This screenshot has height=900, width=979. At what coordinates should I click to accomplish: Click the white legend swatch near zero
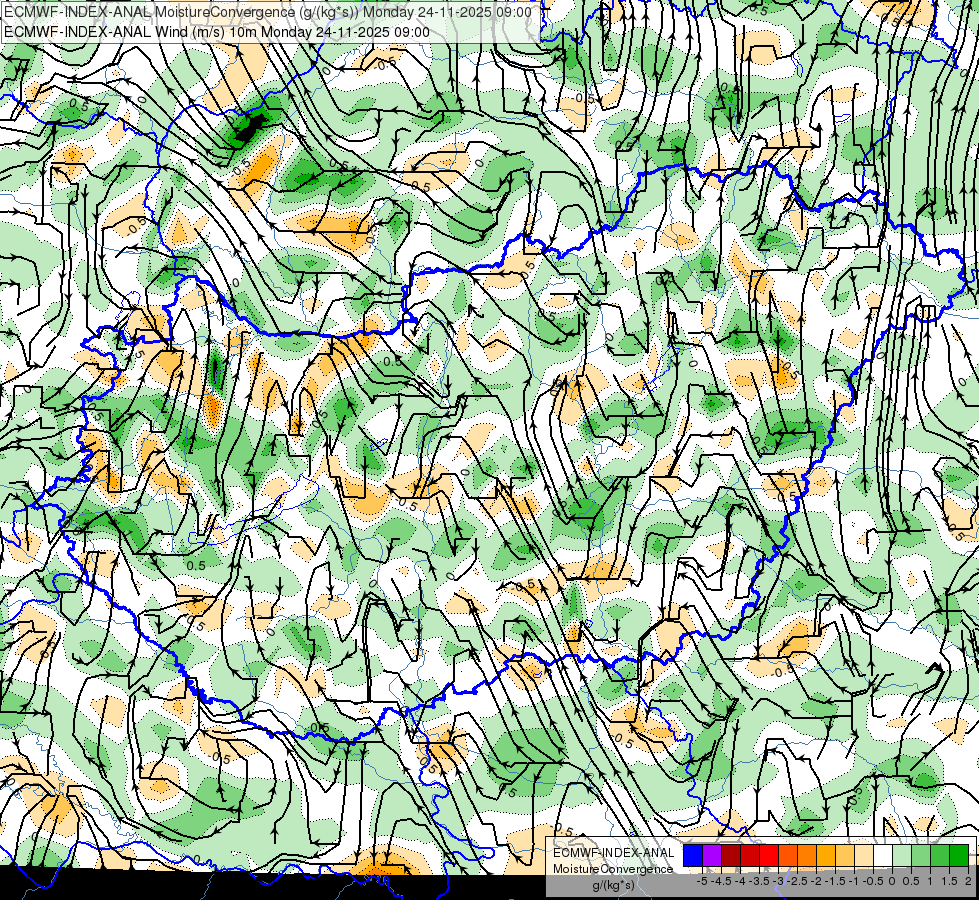[883, 856]
